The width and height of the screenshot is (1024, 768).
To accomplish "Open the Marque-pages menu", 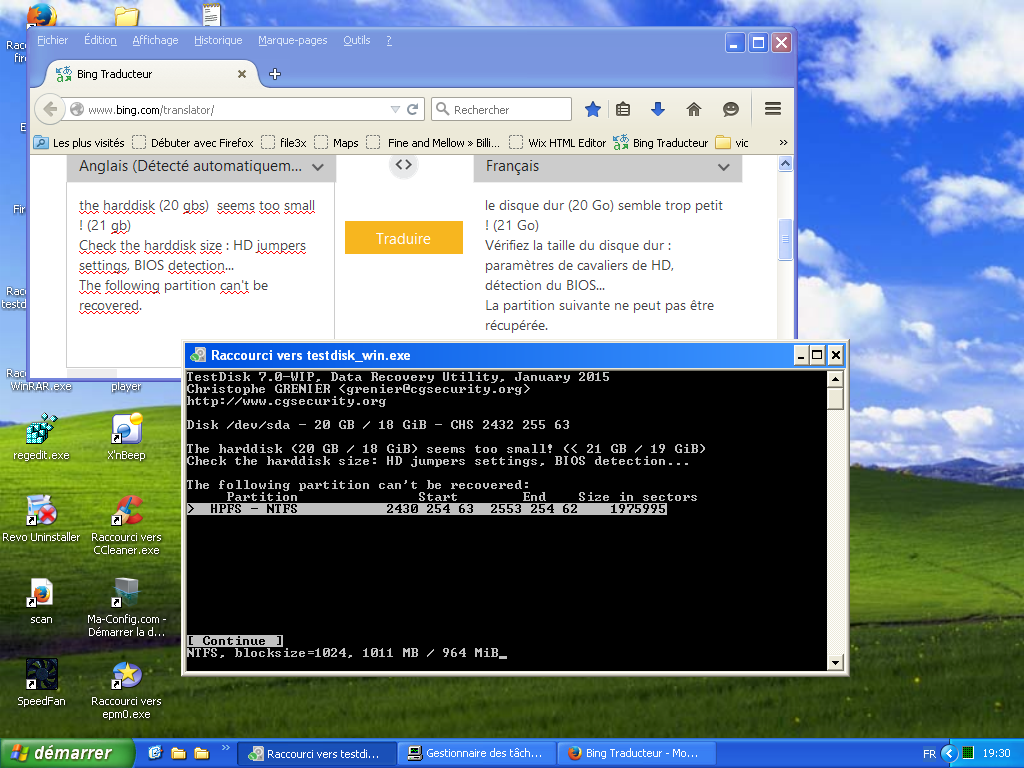I will pos(293,40).
